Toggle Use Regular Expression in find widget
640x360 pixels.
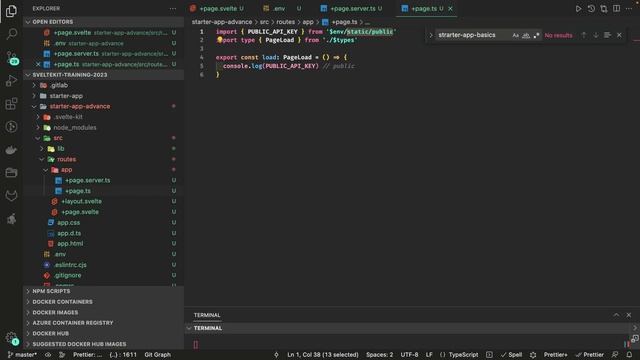pos(536,36)
